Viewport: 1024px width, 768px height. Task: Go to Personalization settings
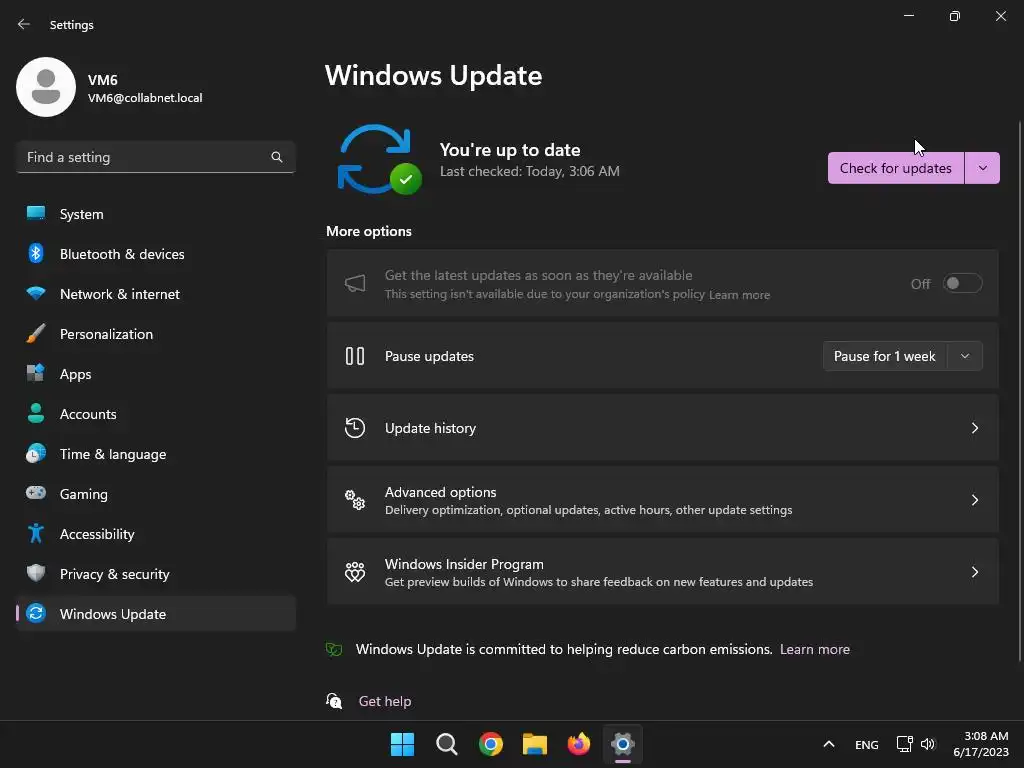[x=156, y=334]
